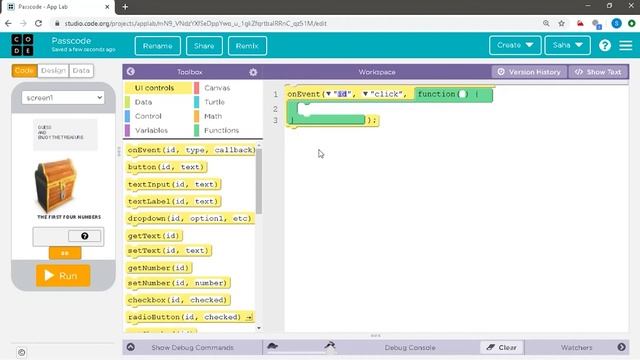Open the hamburger menu in header
This screenshot has height=360, width=640.
click(x=625, y=45)
